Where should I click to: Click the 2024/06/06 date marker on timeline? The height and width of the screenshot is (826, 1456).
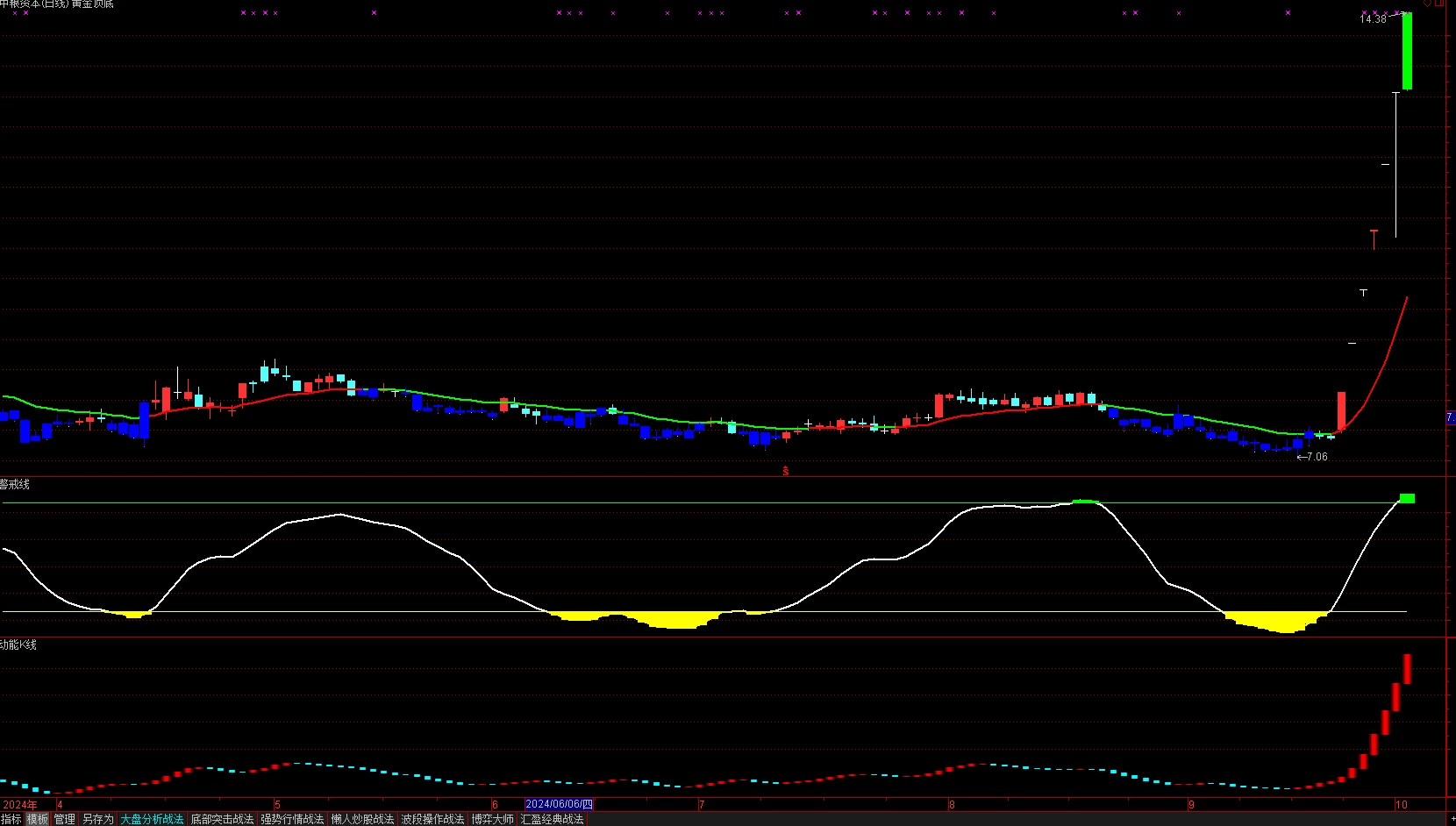pyautogui.click(x=559, y=804)
